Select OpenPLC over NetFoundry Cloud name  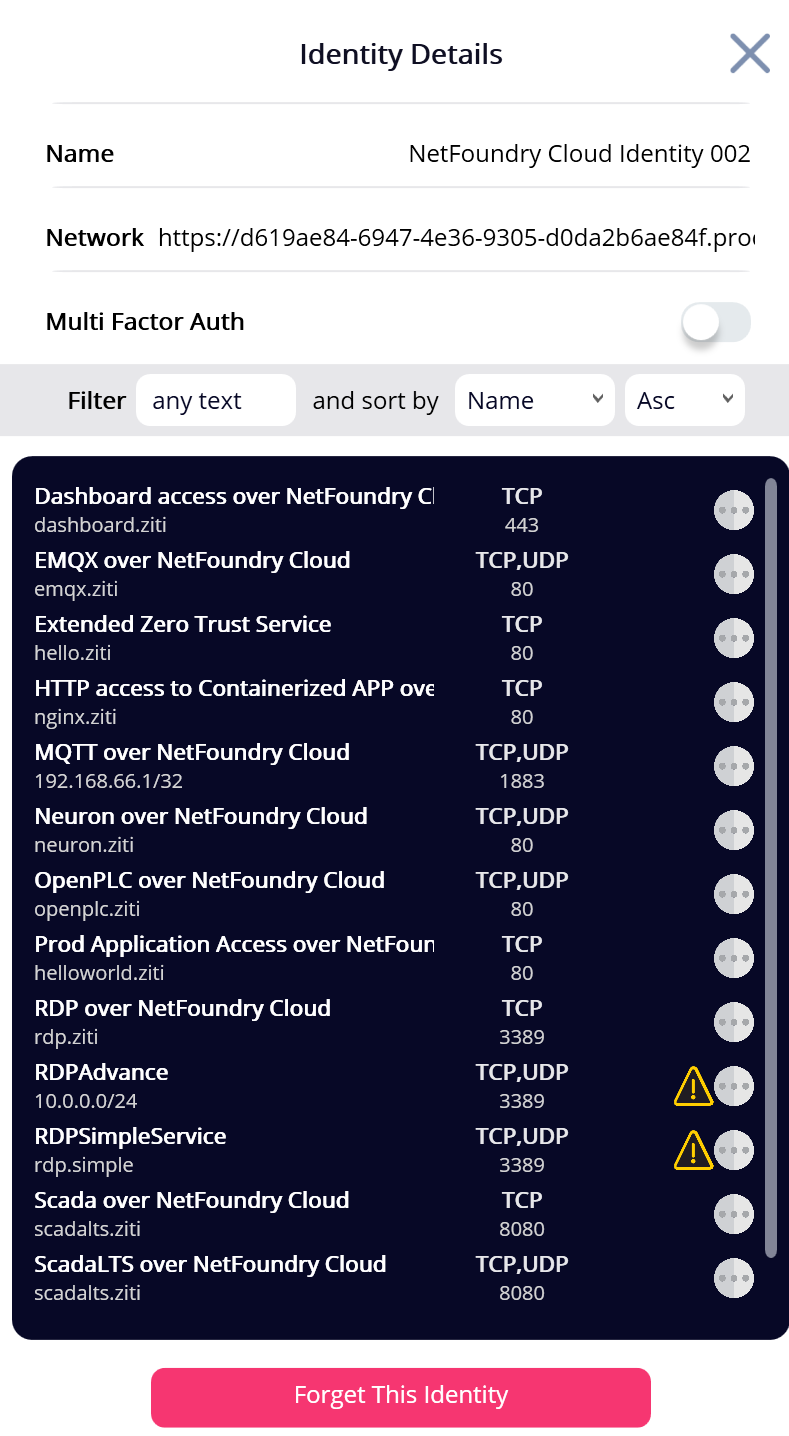[209, 880]
